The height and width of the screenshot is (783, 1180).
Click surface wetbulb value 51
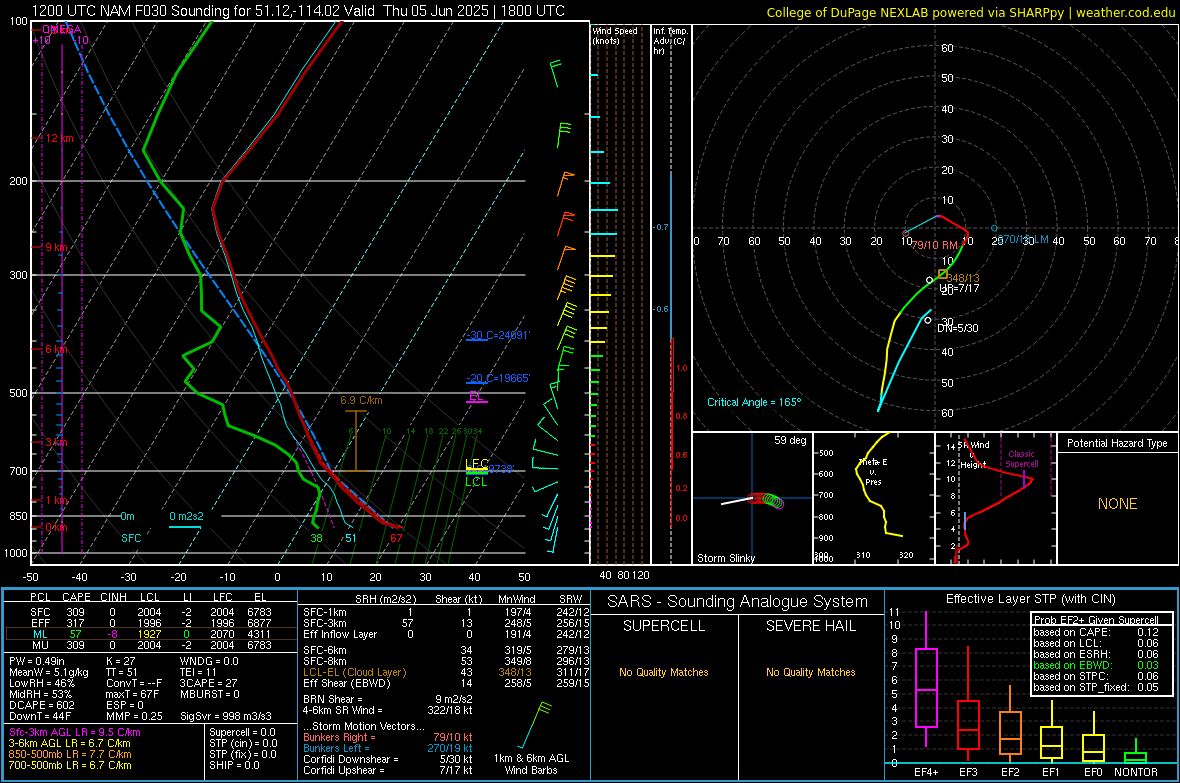[x=351, y=538]
